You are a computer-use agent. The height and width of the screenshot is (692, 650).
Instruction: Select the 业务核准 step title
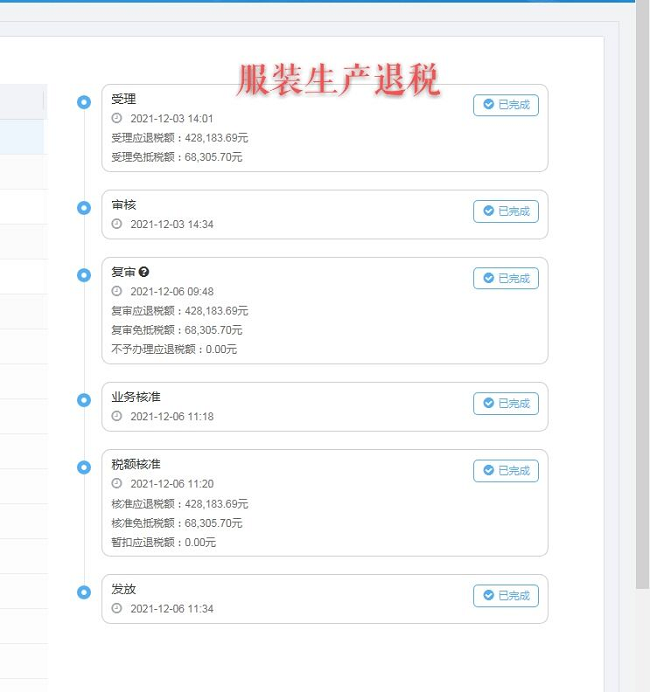tap(136, 397)
